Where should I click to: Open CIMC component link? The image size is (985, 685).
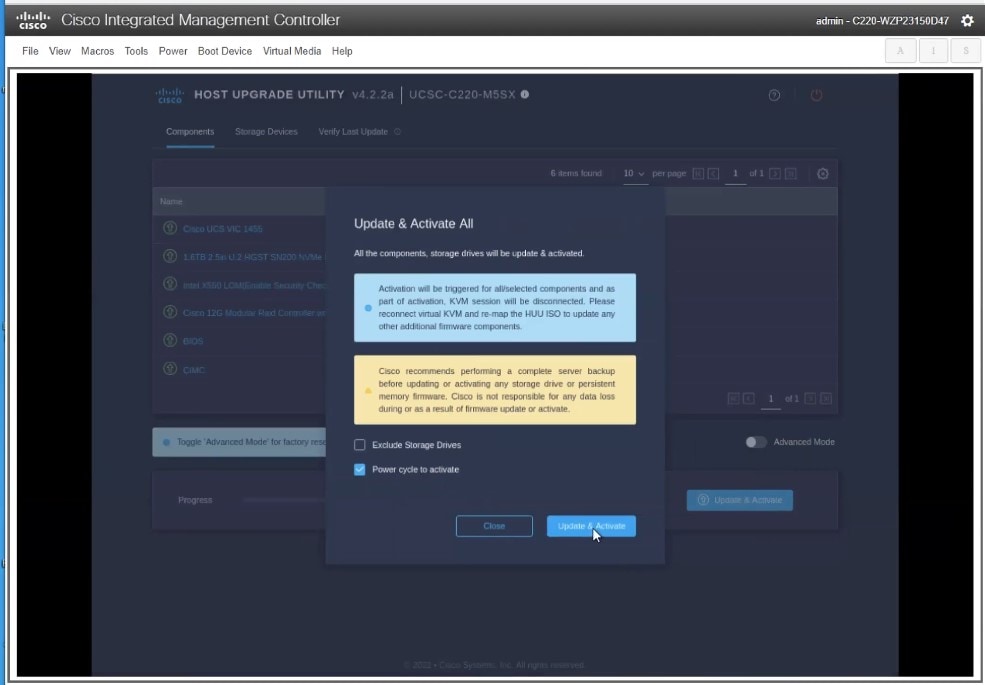[193, 370]
